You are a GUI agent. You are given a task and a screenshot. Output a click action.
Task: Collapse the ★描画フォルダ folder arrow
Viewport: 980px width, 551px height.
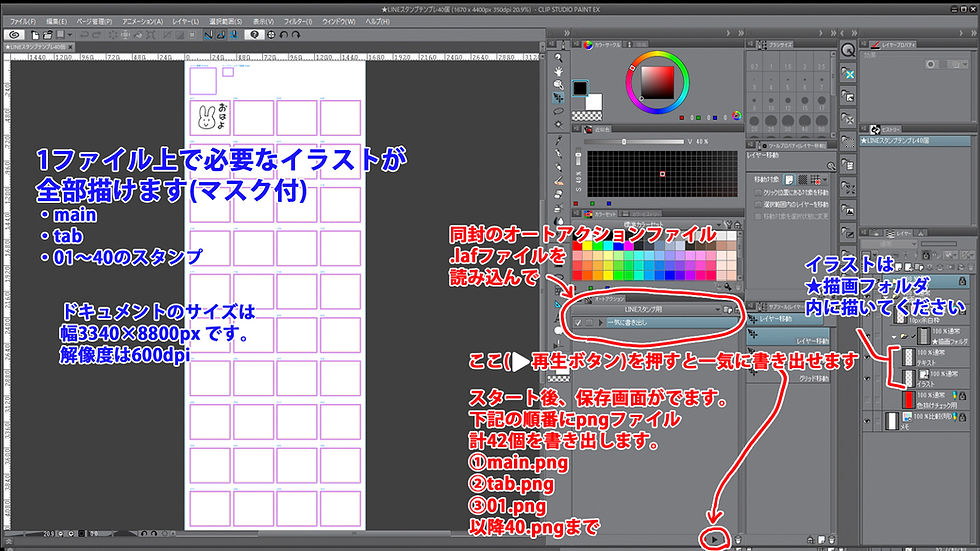[x=894, y=336]
